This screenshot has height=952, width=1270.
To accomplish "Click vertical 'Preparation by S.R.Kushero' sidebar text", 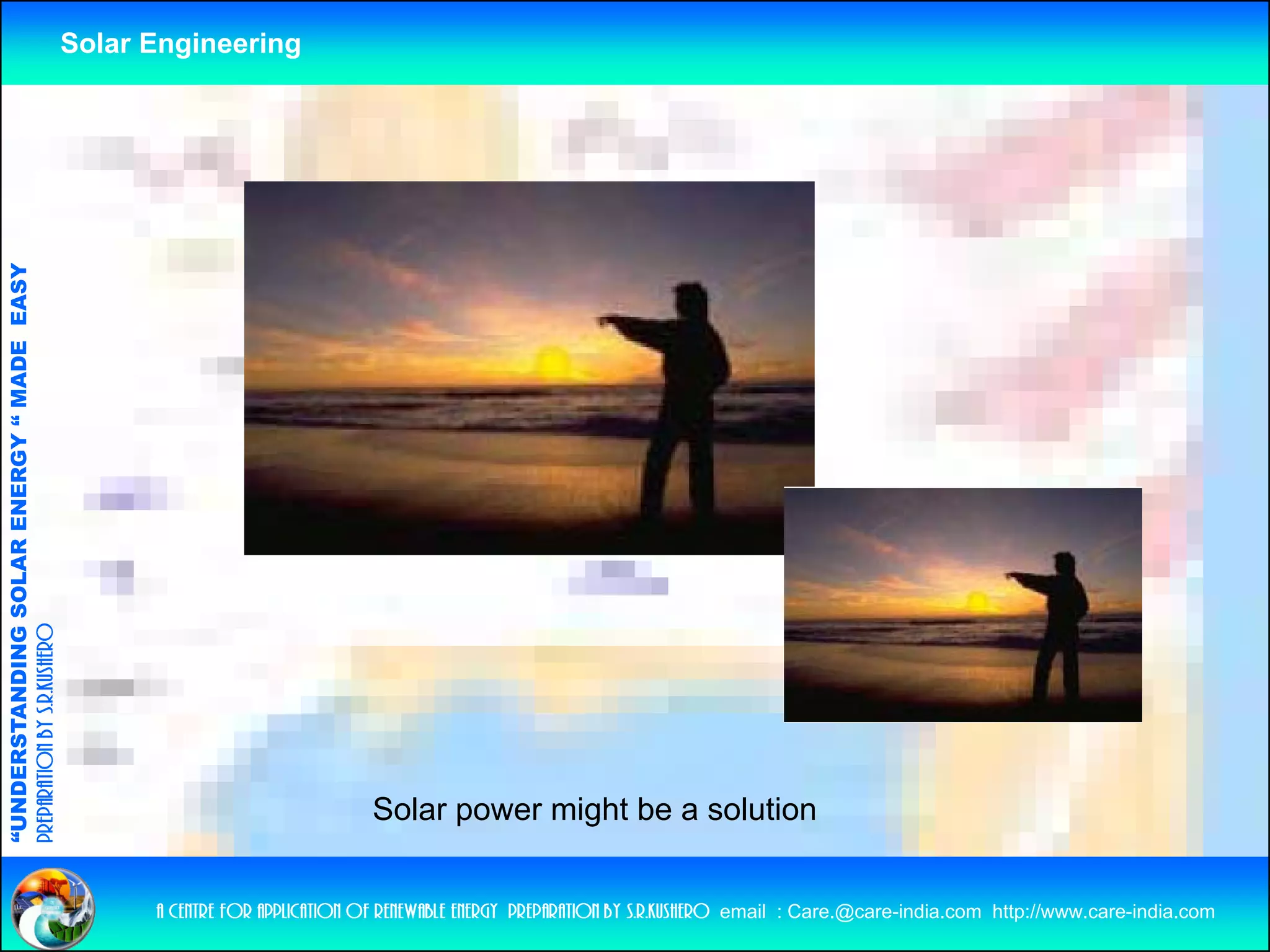I will pyautogui.click(x=45, y=733).
